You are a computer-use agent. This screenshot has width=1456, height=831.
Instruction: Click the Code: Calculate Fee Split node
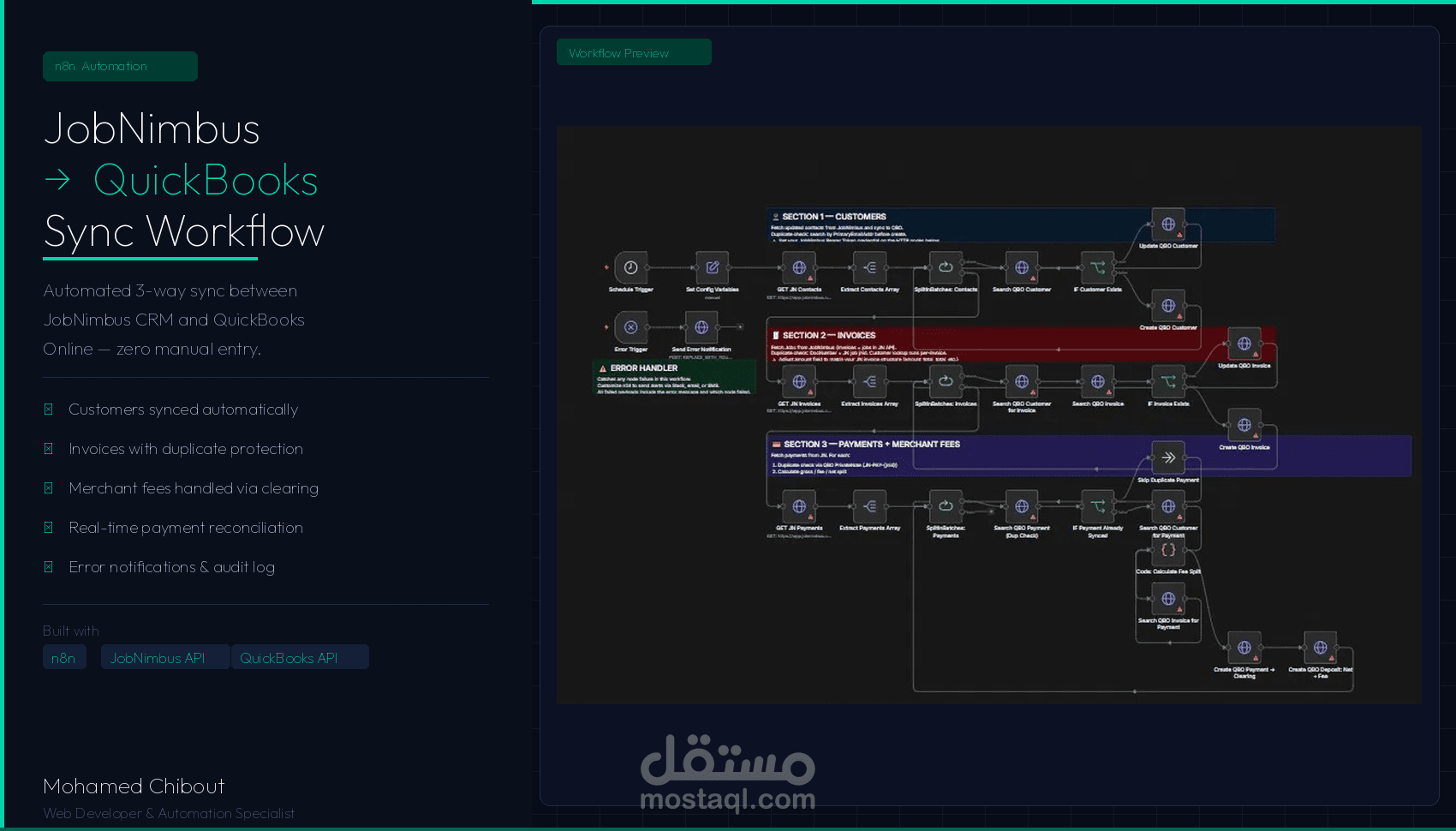click(x=1168, y=550)
